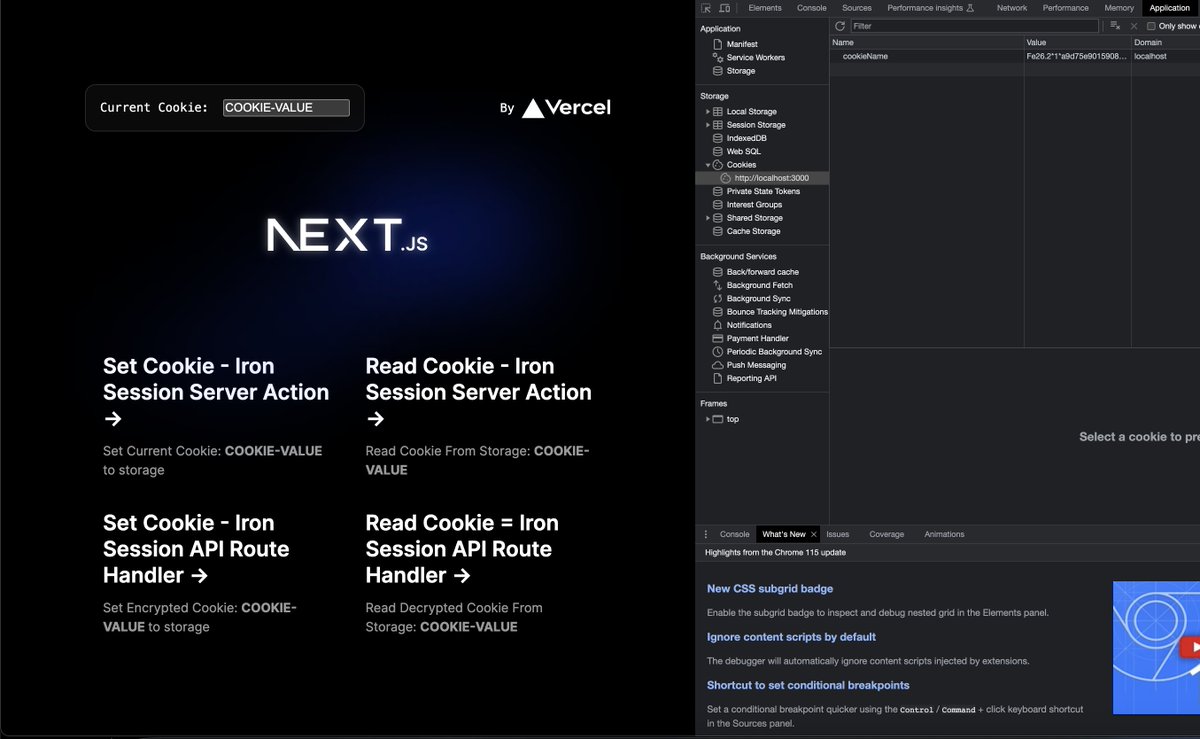Click the Fe26.2 cookie value cell
The height and width of the screenshot is (739, 1200).
[1077, 57]
